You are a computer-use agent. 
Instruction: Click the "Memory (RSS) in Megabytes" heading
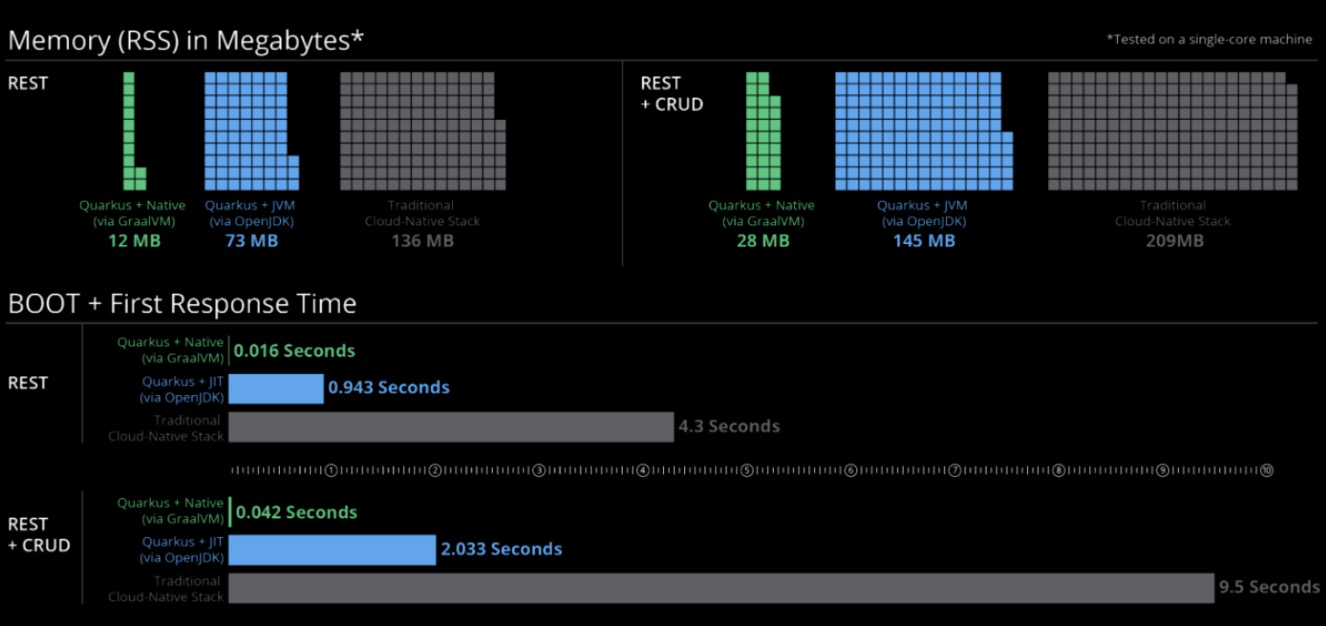click(186, 41)
